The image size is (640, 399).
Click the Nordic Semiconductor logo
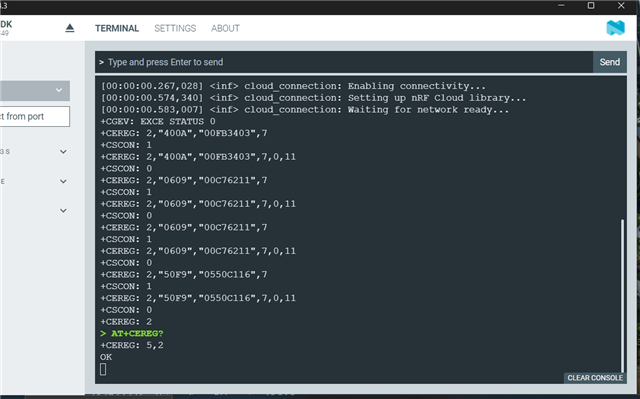(615, 28)
